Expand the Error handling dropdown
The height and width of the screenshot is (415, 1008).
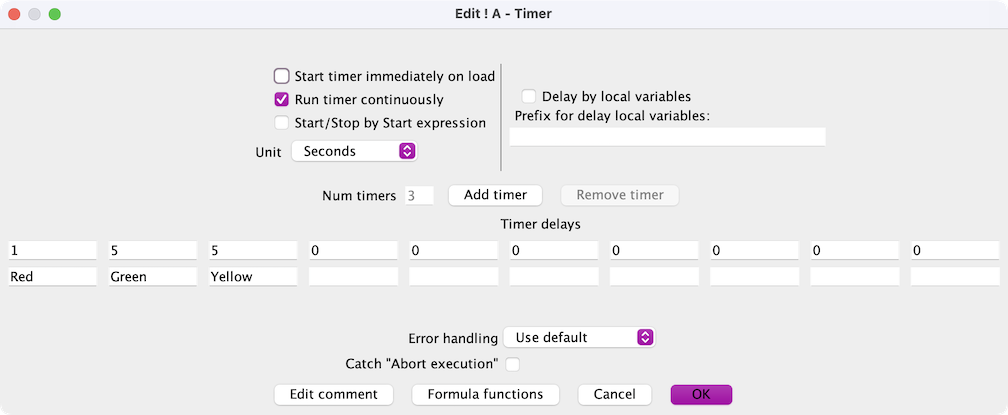coord(579,337)
